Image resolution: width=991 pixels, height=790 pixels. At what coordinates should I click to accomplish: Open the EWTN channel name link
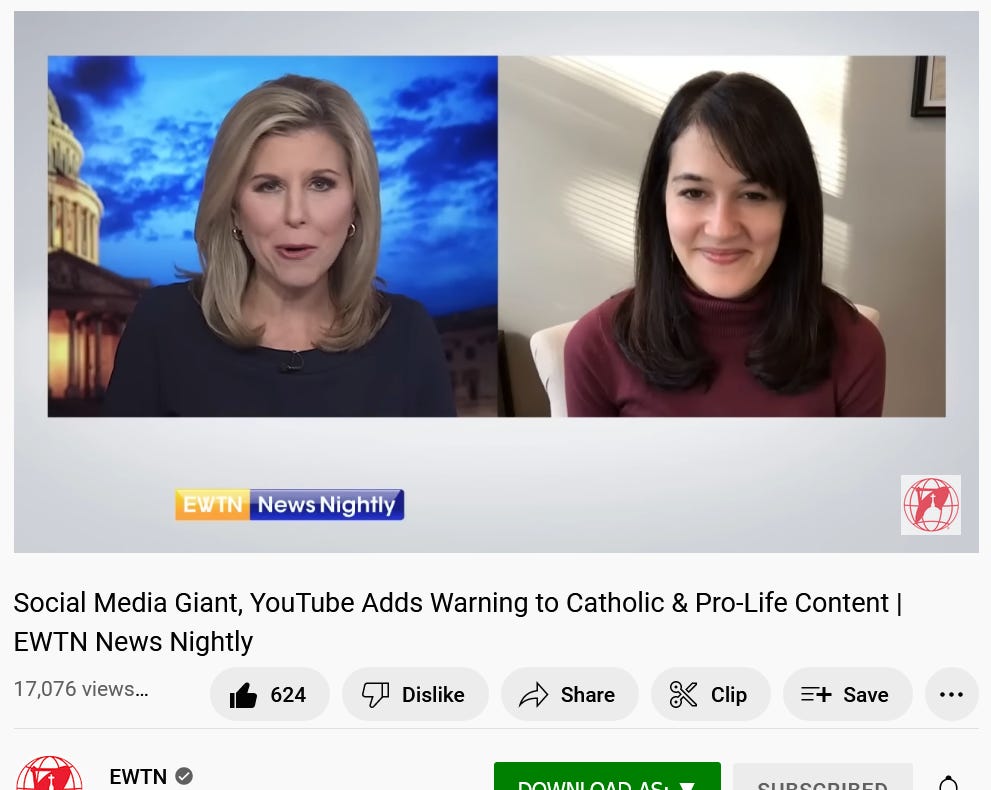pos(138,776)
